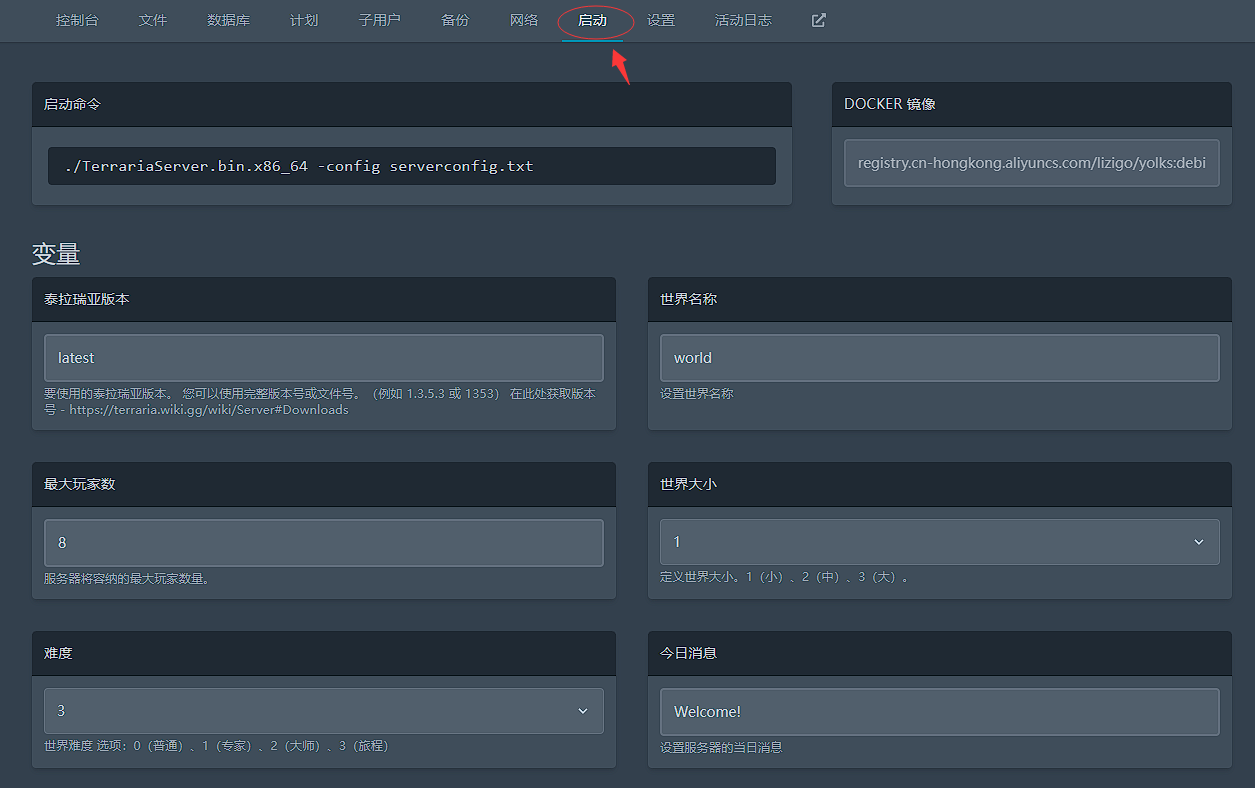The height and width of the screenshot is (788, 1255).
Task: Click the DOCKER 镜像 panel header
Action: 1031,104
